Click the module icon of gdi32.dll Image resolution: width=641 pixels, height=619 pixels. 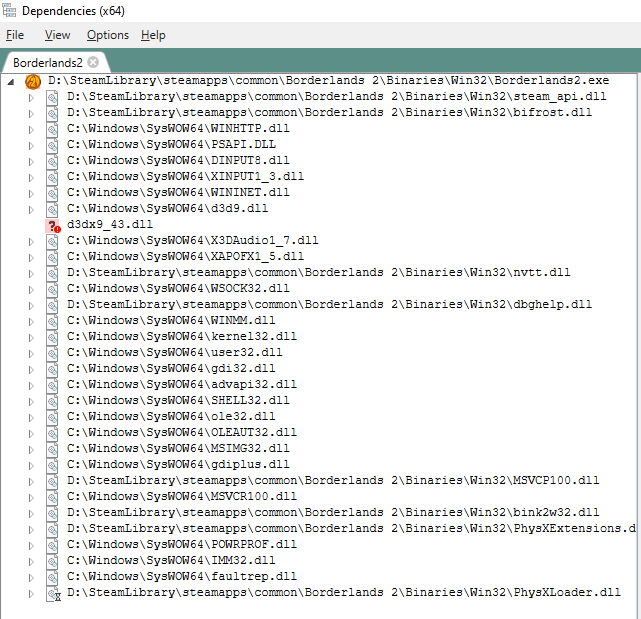52,370
